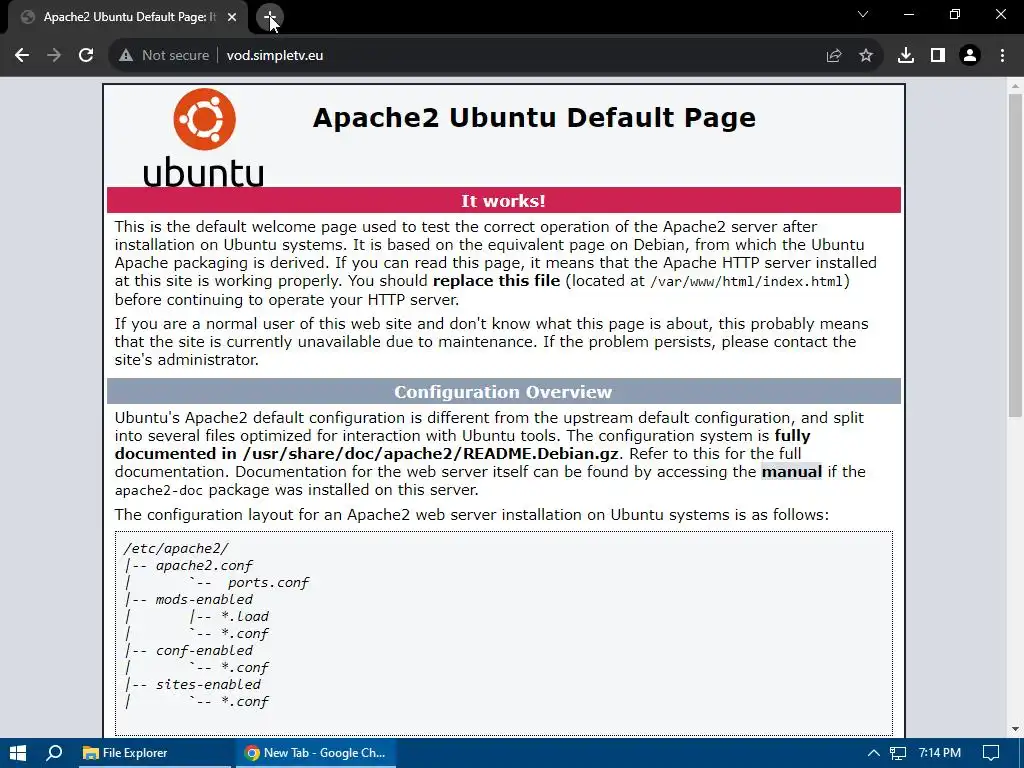This screenshot has width=1024, height=768.
Task: Select the Apache2 Ubuntu Default Page tab
Action: pos(129,17)
